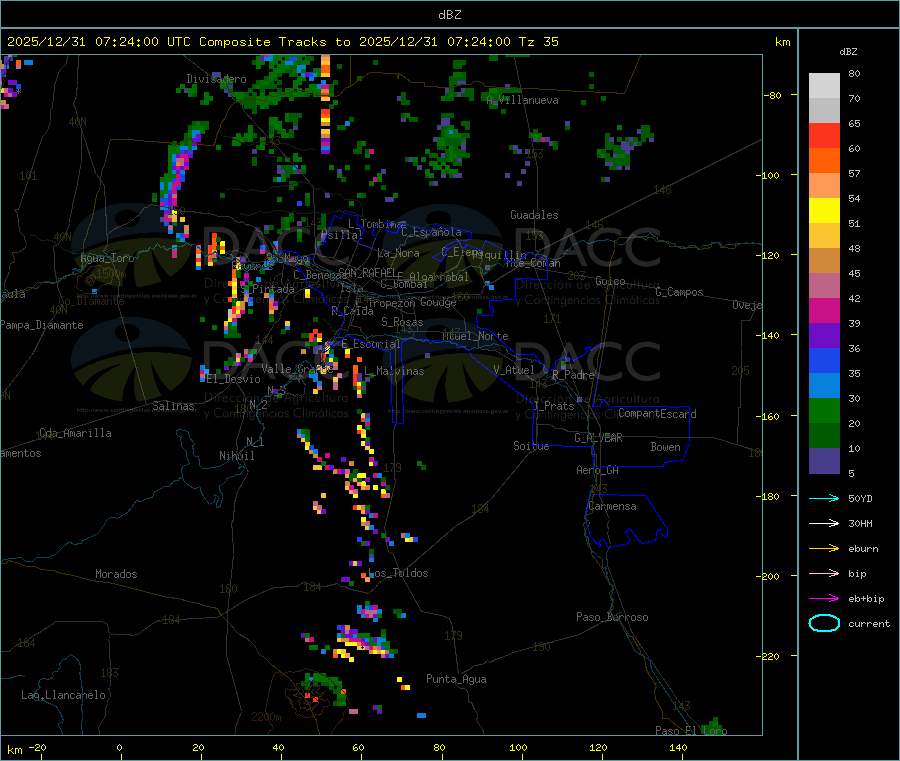Screen dimensions: 900x761
Task: Click the 'Bowen' map label
Action: [665, 447]
